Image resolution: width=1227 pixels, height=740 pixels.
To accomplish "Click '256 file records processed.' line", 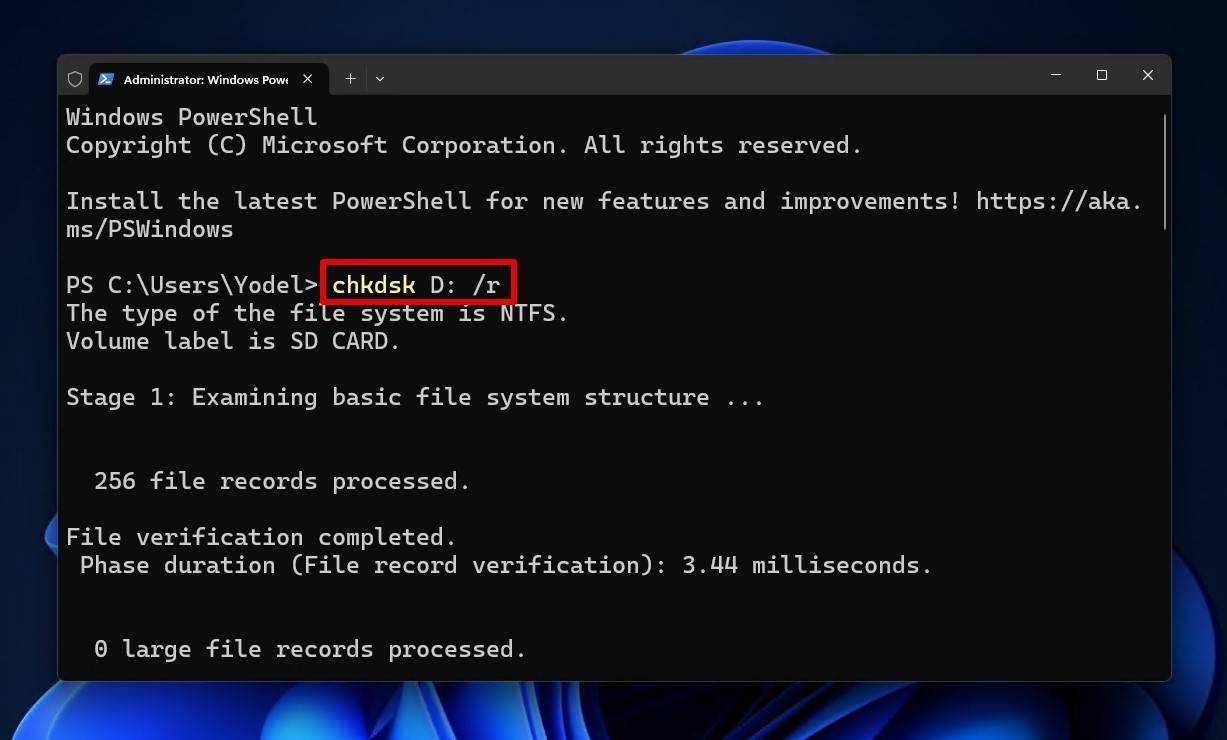I will pos(282,481).
